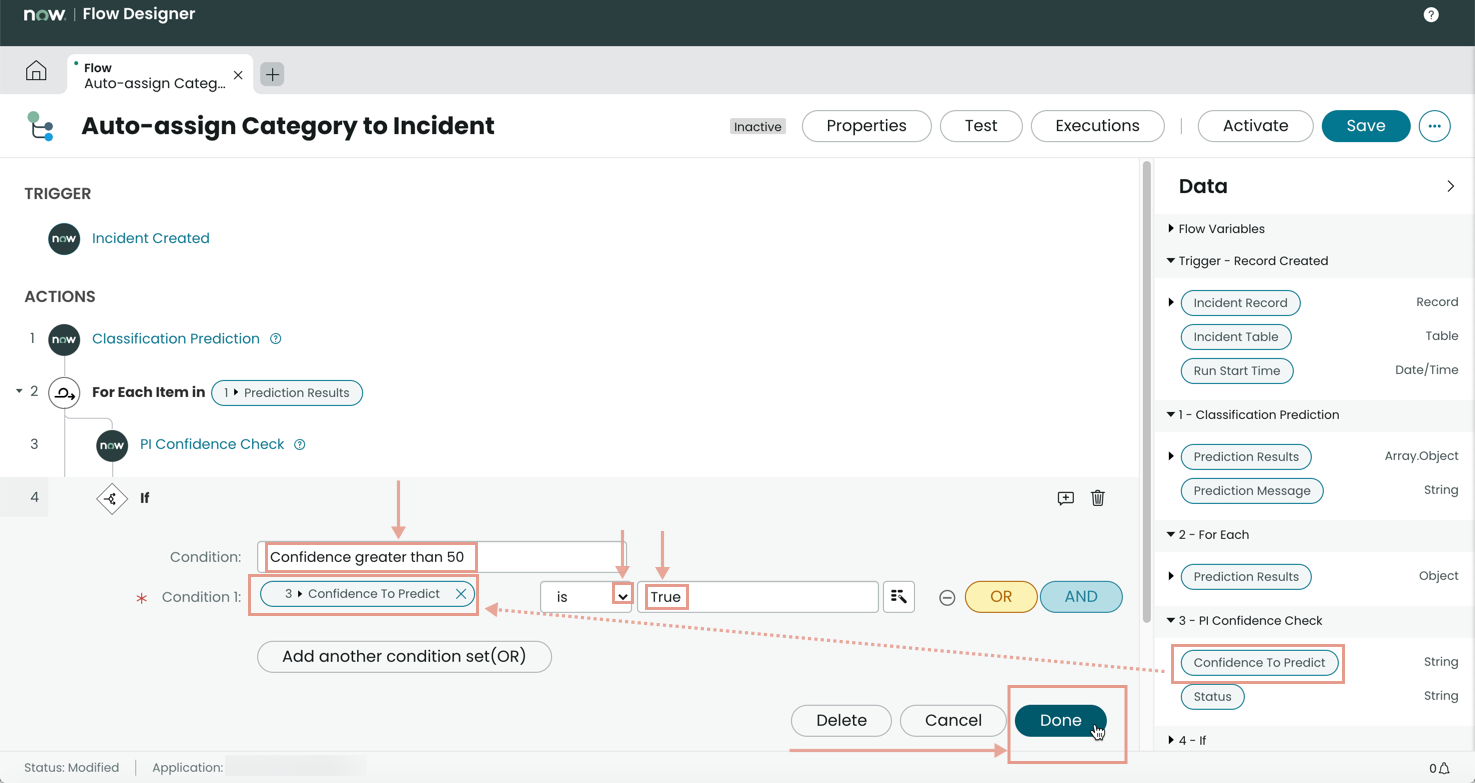This screenshot has height=783, width=1475.
Task: Expand Flow Variables section
Action: point(1171,229)
